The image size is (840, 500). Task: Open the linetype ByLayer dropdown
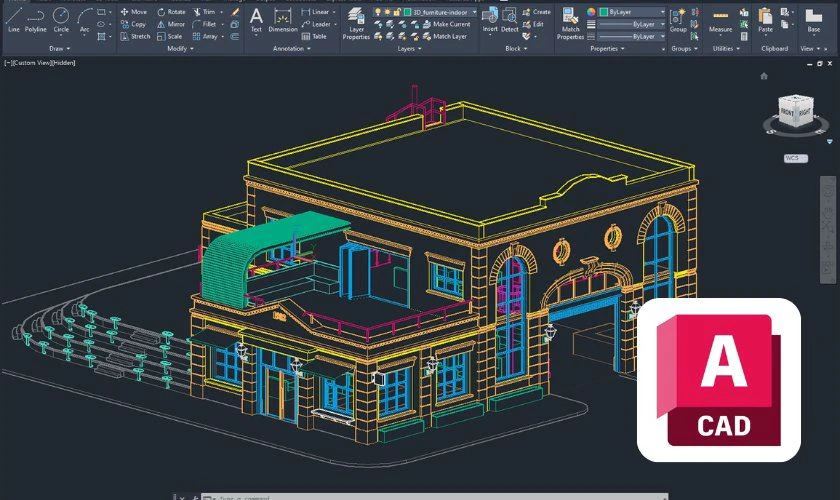point(632,36)
